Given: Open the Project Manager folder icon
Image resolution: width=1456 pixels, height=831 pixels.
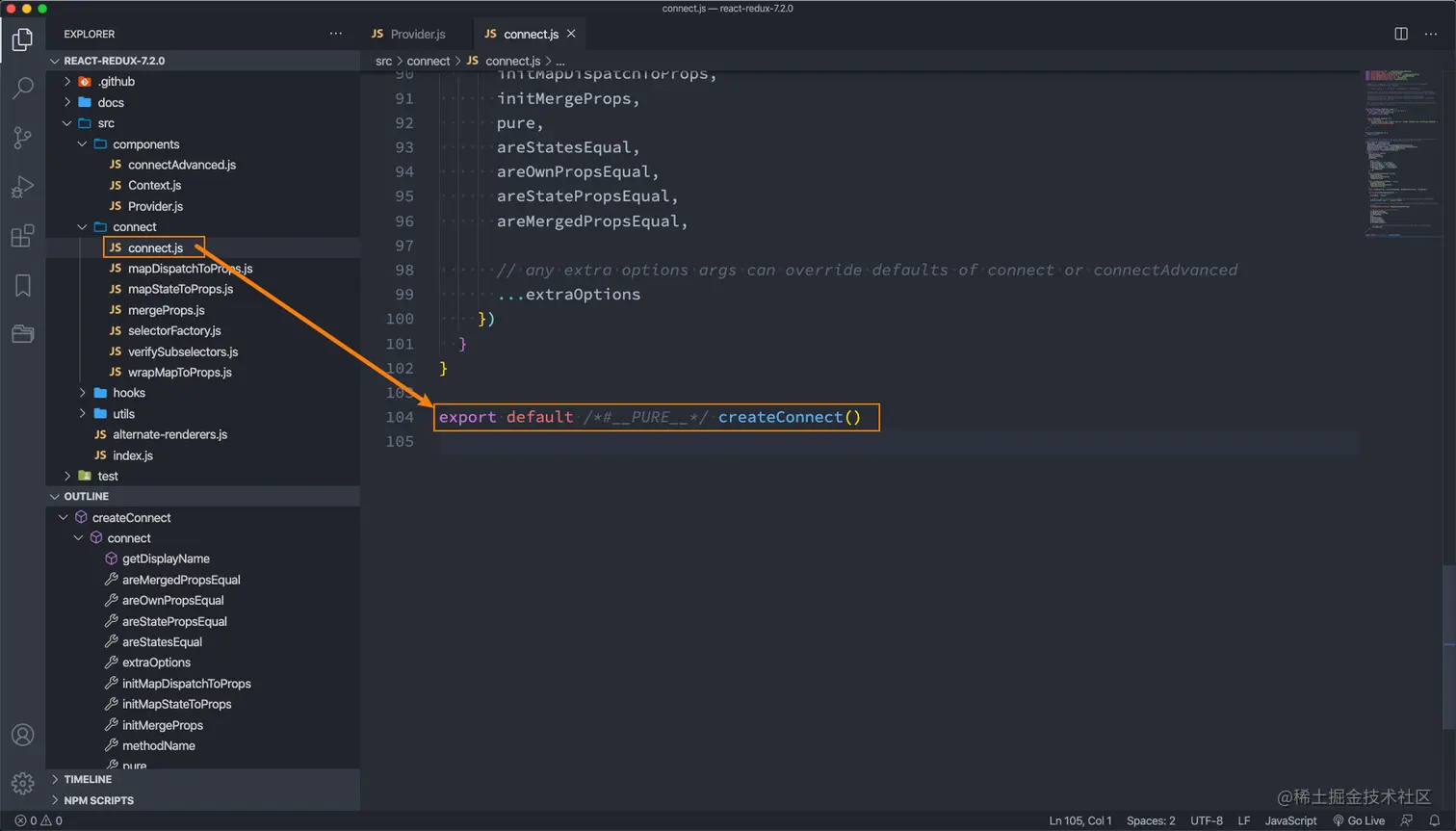Looking at the screenshot, I should point(22,334).
